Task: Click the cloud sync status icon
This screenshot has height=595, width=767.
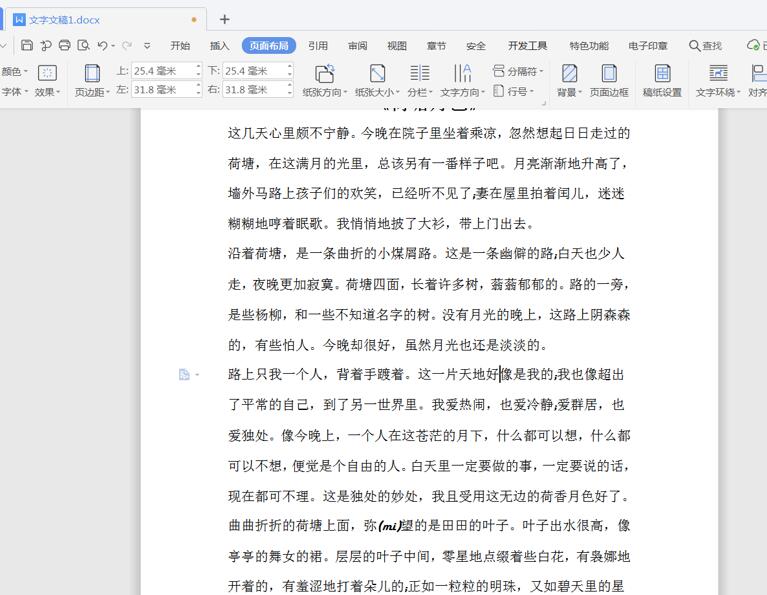Action: click(753, 46)
